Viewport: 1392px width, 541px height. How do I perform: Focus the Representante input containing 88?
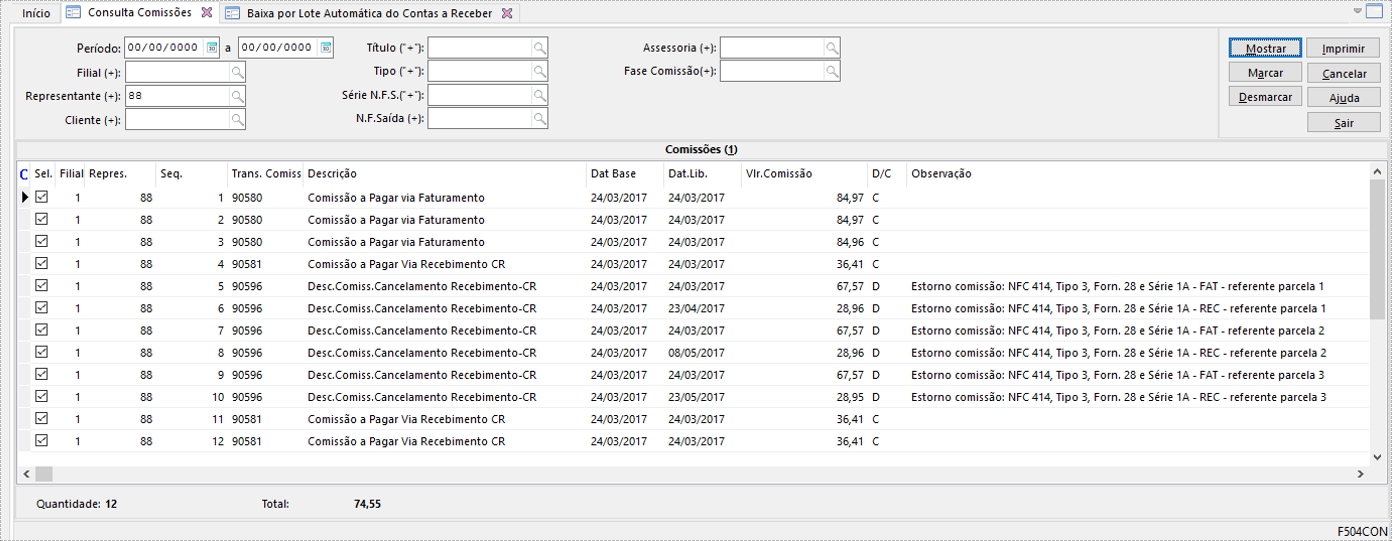click(x=177, y=96)
